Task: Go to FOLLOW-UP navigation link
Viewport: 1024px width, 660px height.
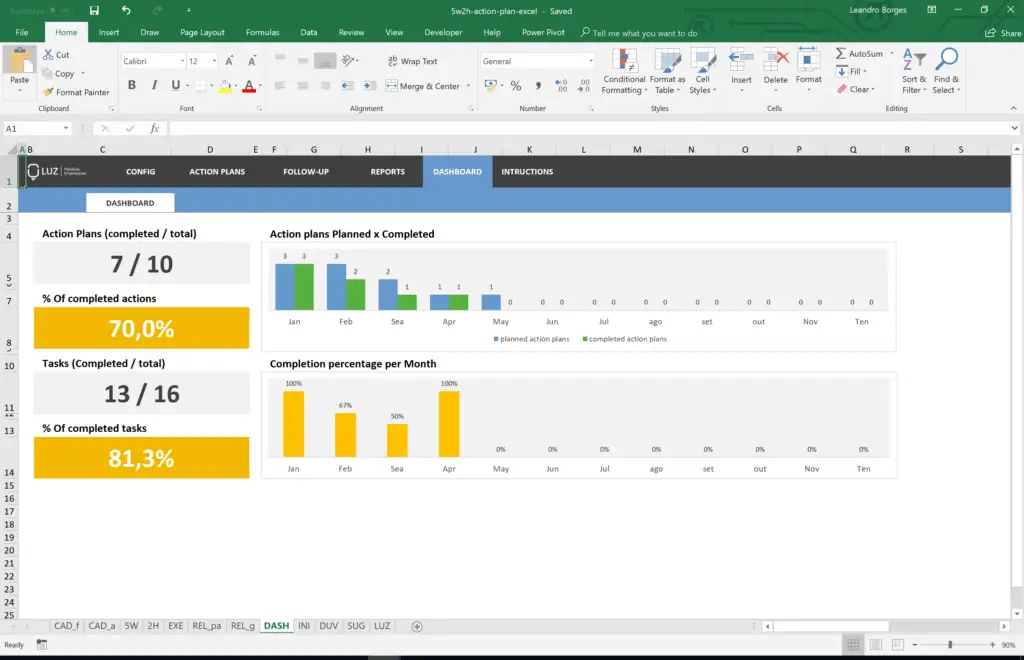Action: click(x=306, y=172)
